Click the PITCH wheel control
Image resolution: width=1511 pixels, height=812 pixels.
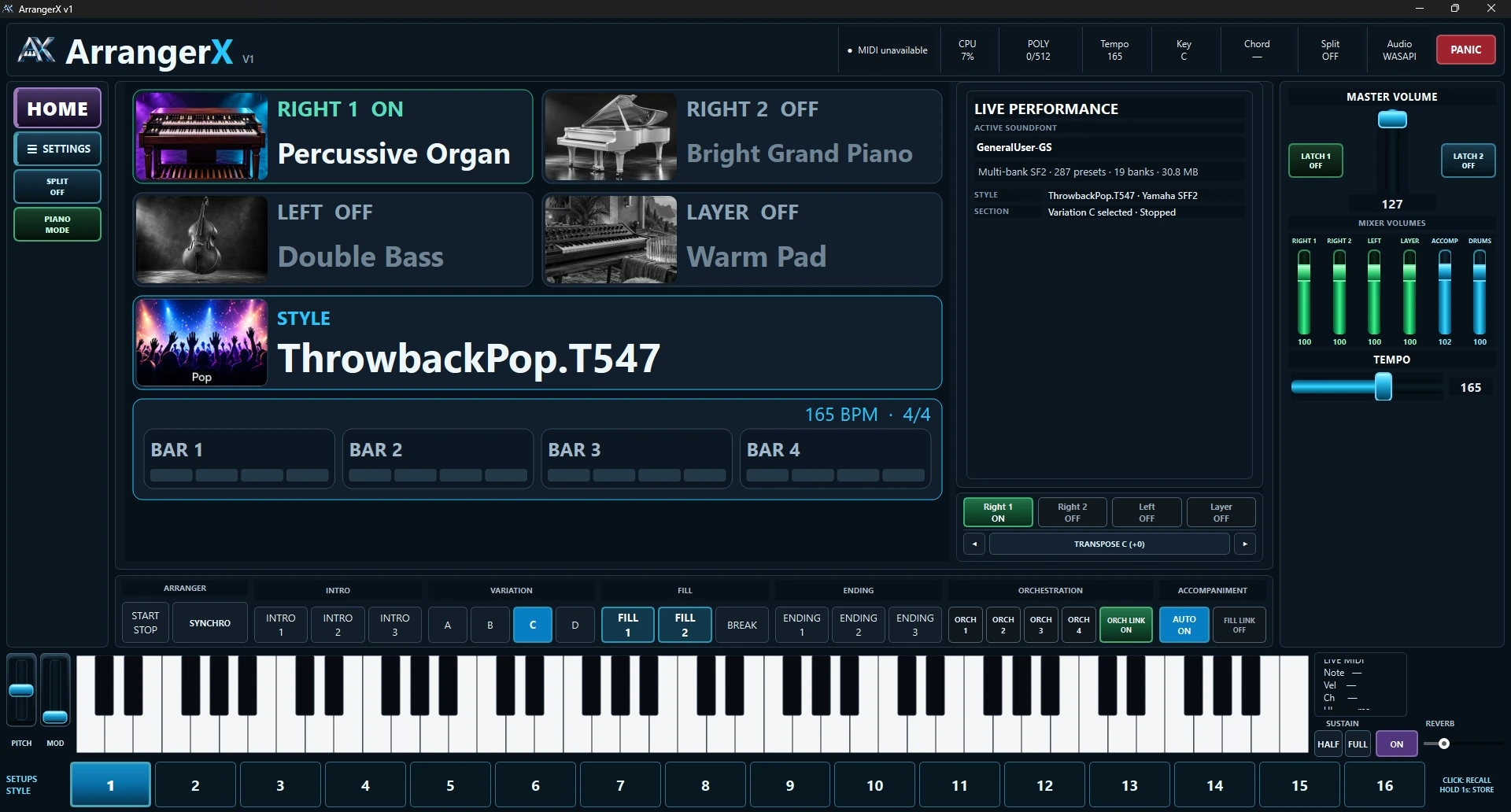pos(21,690)
